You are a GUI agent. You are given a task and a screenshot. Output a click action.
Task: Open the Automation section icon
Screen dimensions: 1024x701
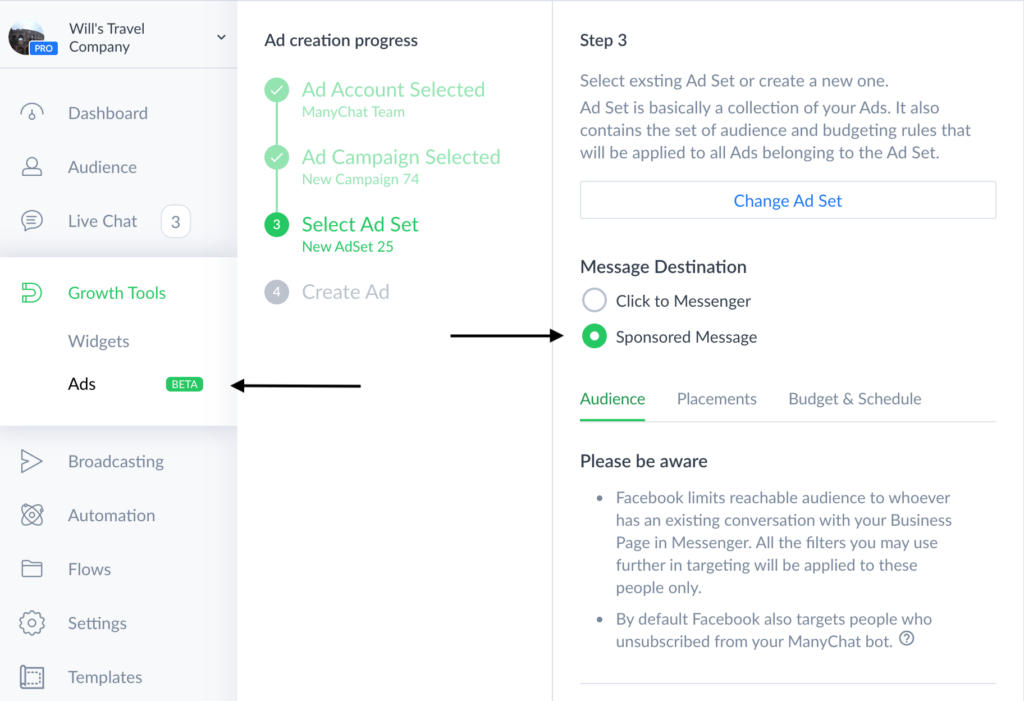pyautogui.click(x=31, y=516)
